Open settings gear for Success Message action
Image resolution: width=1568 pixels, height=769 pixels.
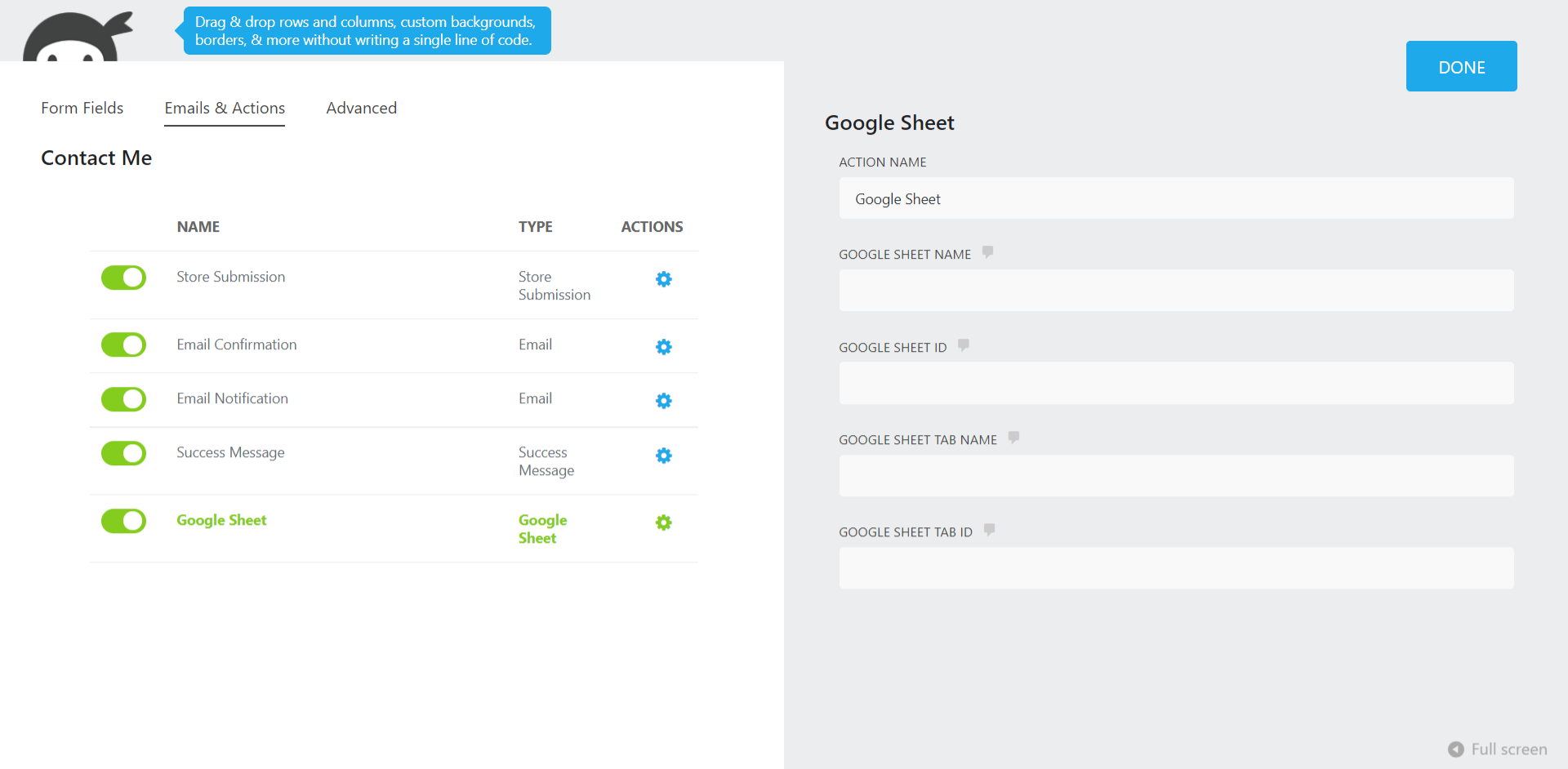[x=664, y=456]
